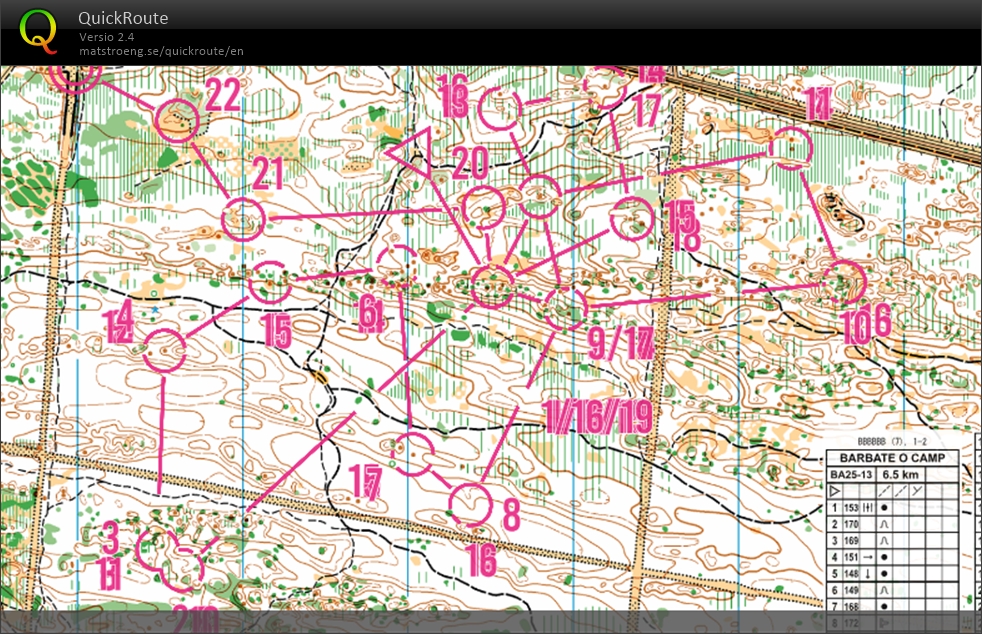Select the pink start triangle on the map
Viewport: 982px width, 634px height.
pyautogui.click(x=412, y=155)
